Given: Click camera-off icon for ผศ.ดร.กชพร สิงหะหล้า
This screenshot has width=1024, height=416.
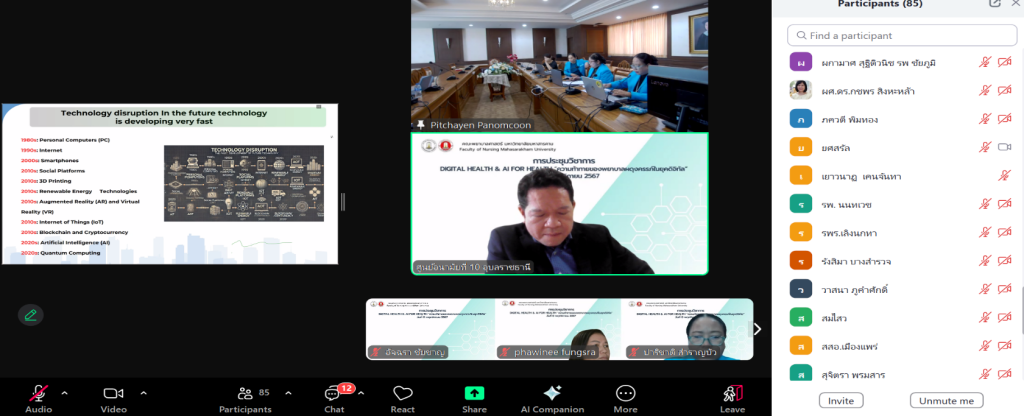Looking at the screenshot, I should [1004, 91].
